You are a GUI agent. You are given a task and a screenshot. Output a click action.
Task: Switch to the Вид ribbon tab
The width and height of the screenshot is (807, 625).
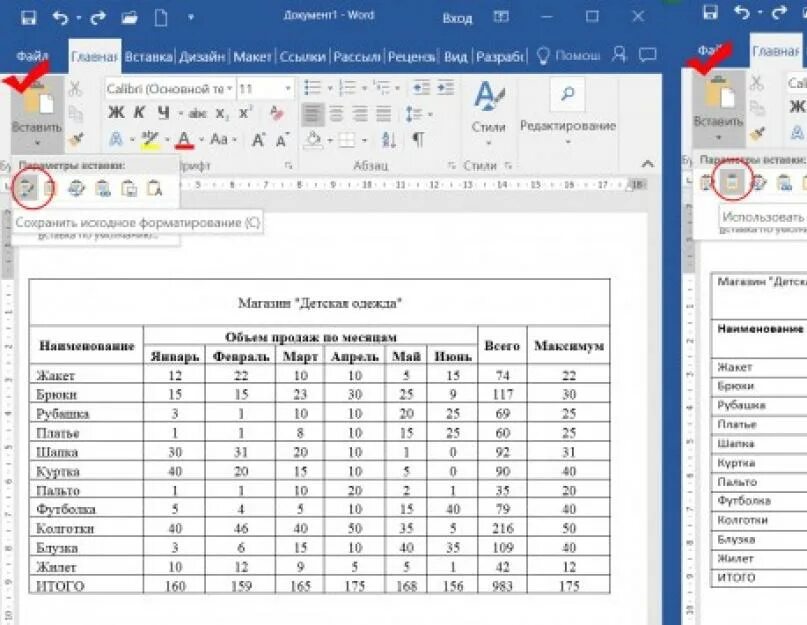[455, 56]
